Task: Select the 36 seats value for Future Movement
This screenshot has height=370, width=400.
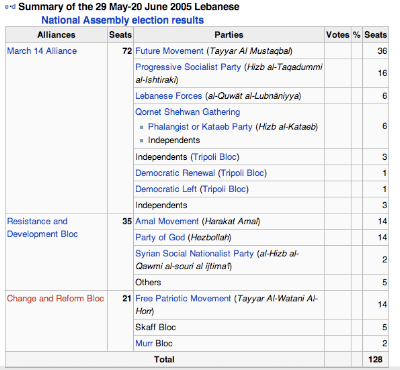Action: (382, 51)
